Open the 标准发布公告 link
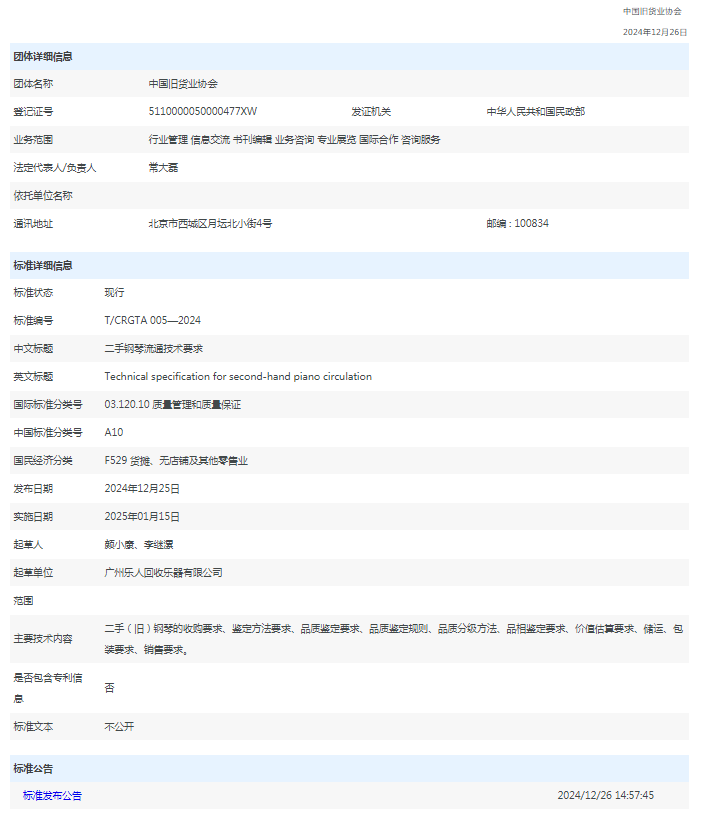The height and width of the screenshot is (823, 701). (x=52, y=796)
